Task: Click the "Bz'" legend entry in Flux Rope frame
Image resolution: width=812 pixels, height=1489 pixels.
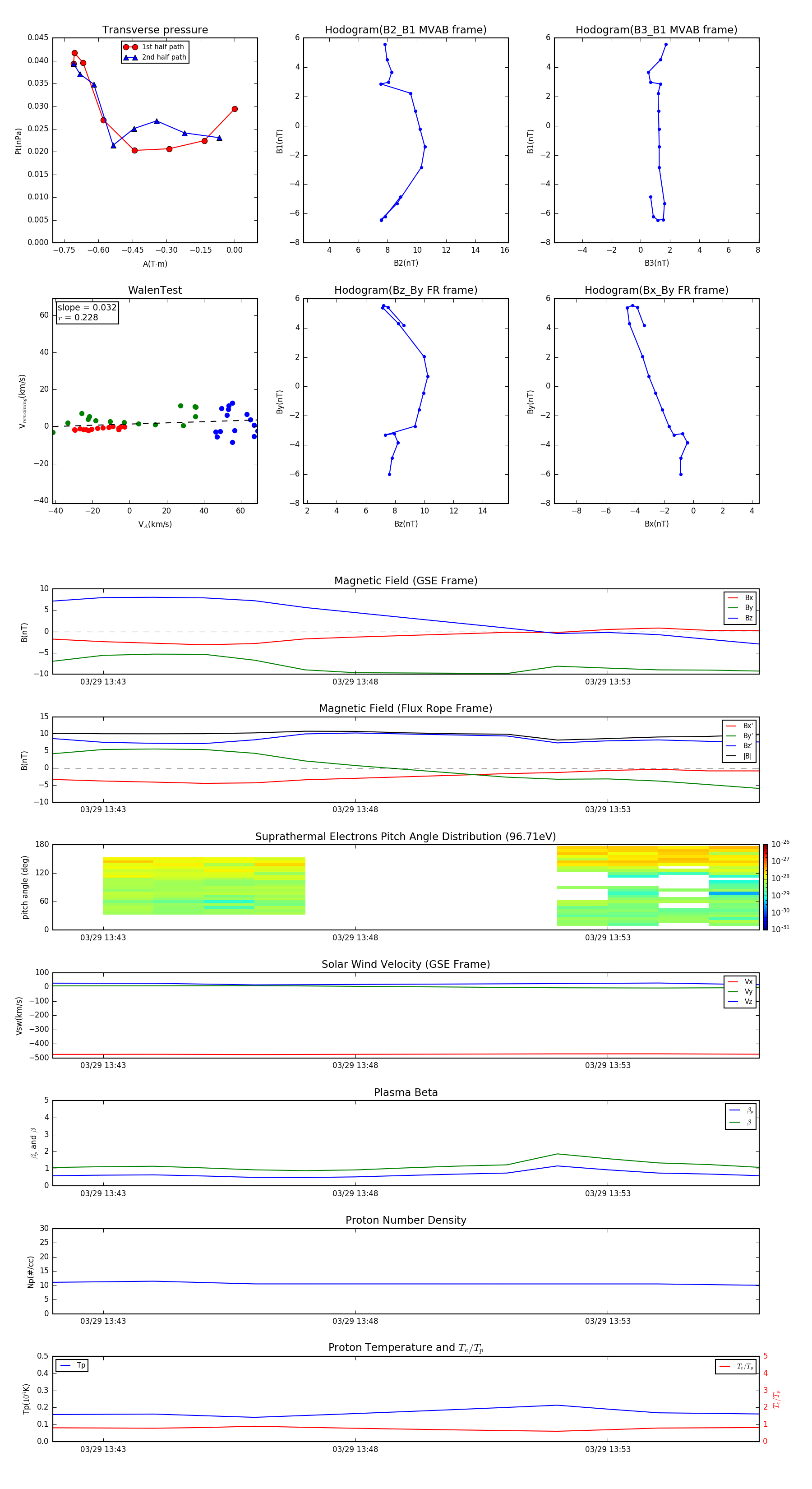Action: coord(739,746)
